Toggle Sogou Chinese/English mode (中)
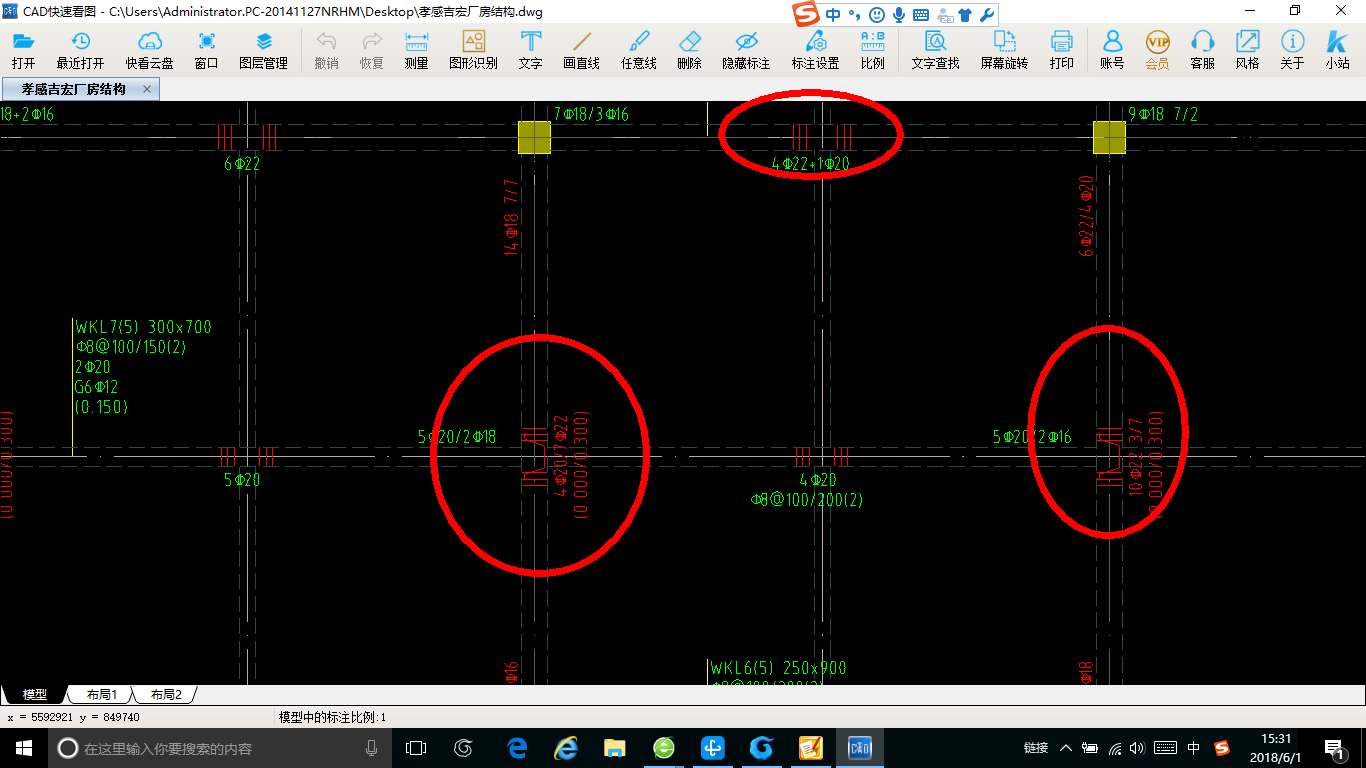This screenshot has height=768, width=1366. click(x=834, y=15)
